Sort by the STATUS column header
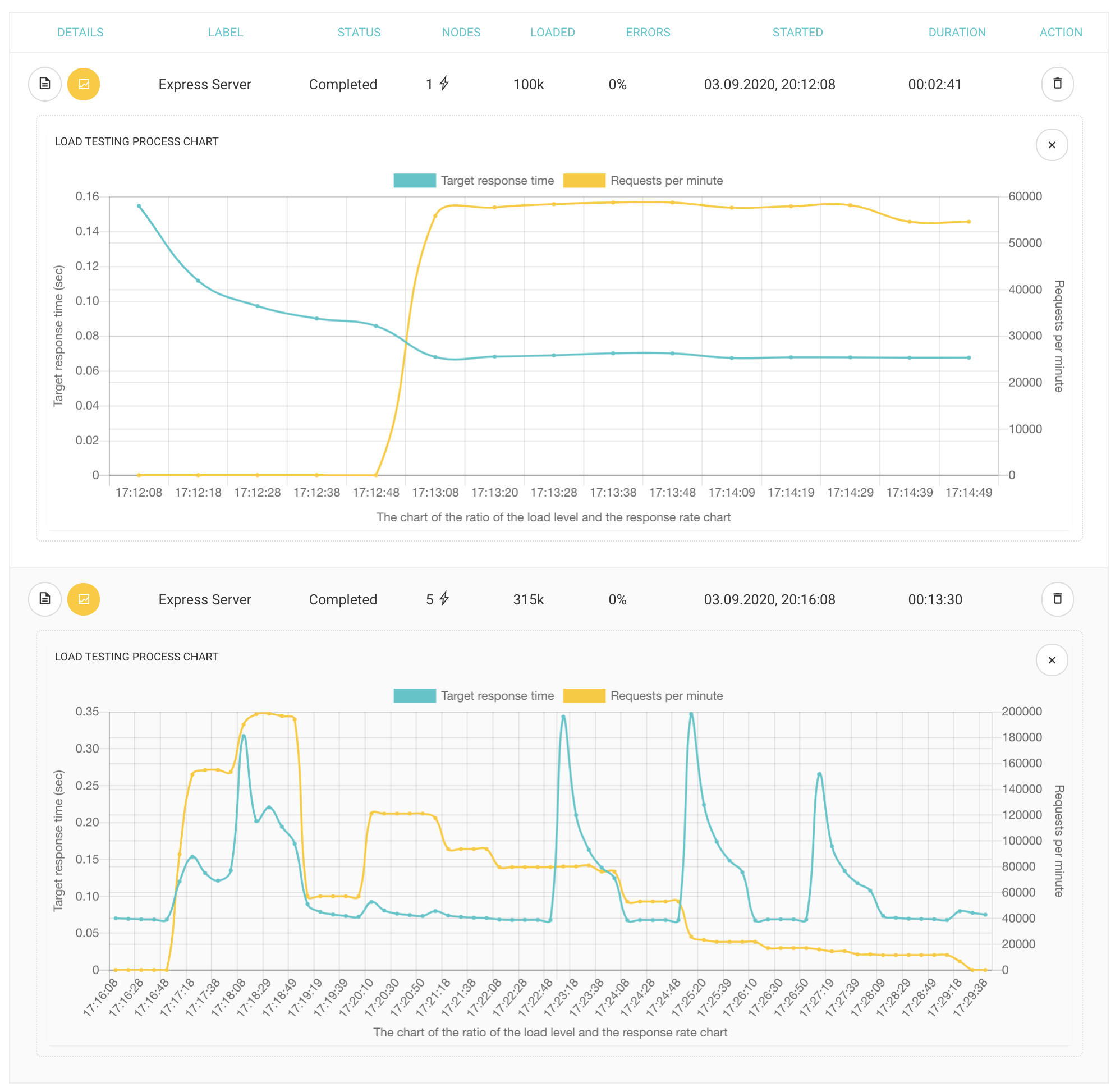 coord(359,33)
